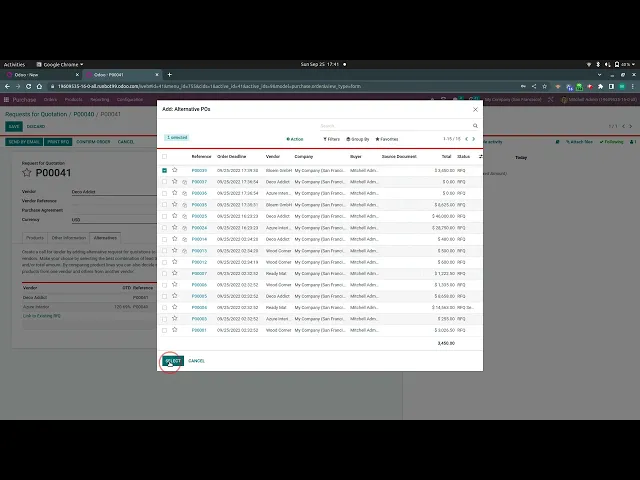The height and width of the screenshot is (480, 640).
Task: Click DISCARD on the form
Action: tap(36, 127)
